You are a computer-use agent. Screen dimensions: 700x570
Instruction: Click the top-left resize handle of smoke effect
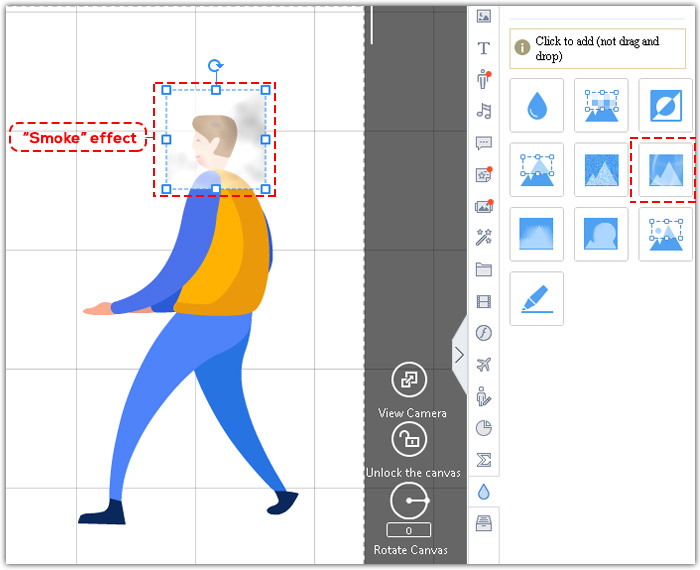tap(166, 90)
